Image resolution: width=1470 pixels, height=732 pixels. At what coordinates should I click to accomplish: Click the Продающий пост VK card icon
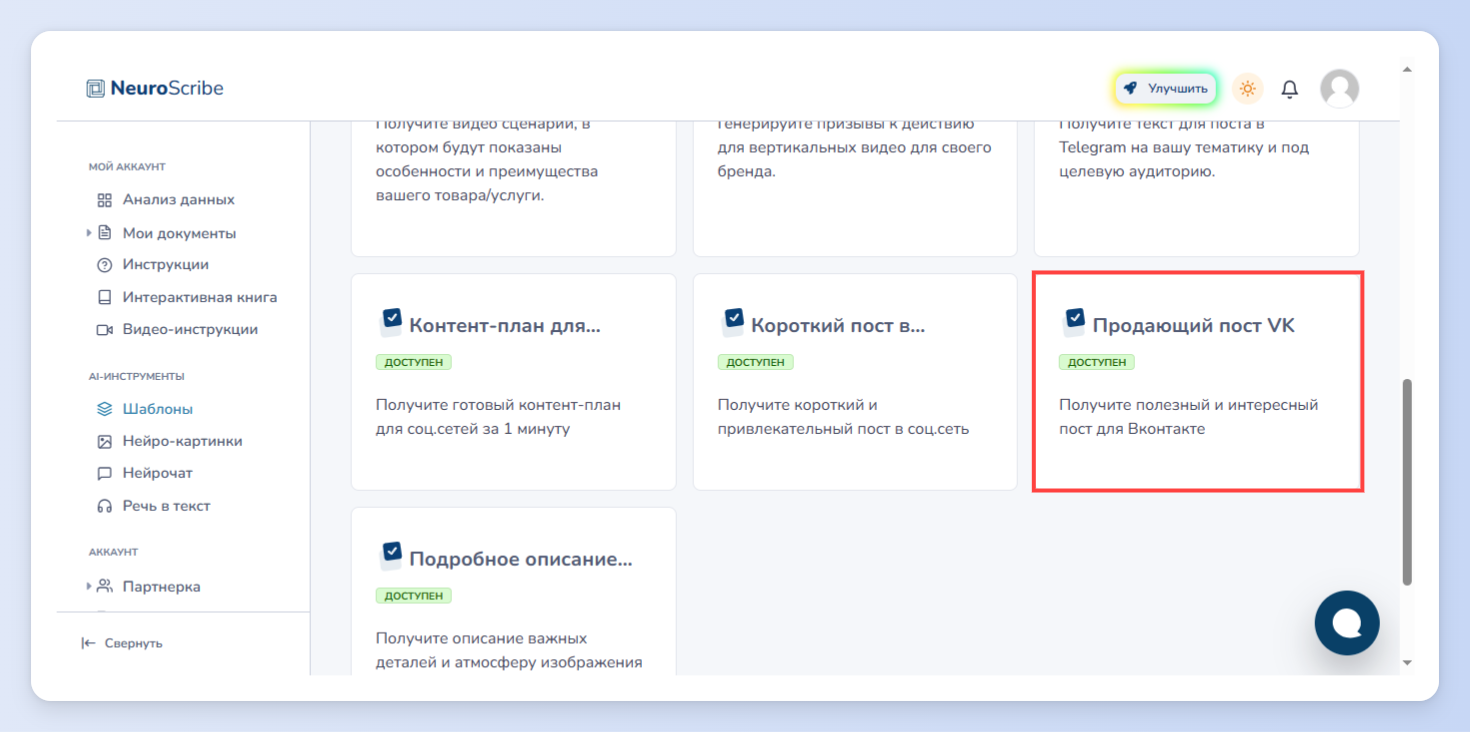point(1074,322)
